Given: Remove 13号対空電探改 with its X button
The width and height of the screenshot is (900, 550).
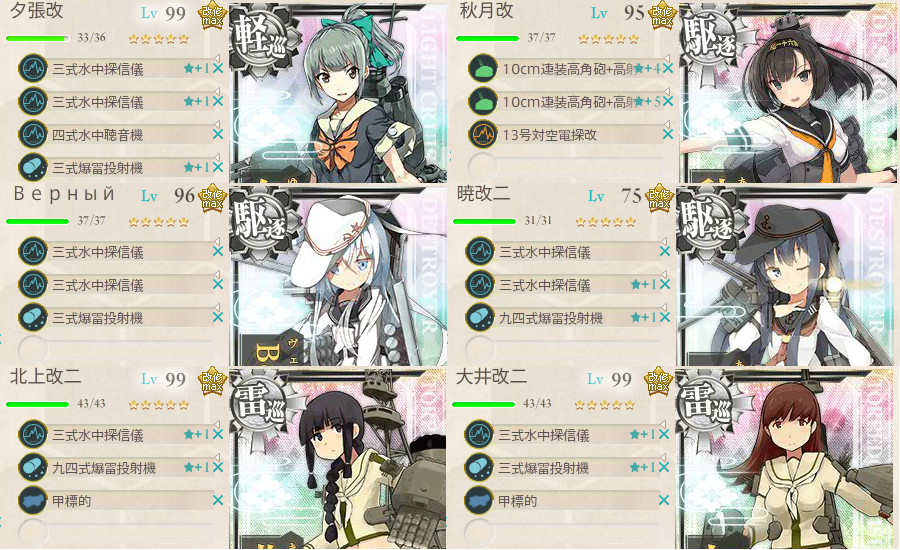Looking at the screenshot, I should (x=668, y=134).
